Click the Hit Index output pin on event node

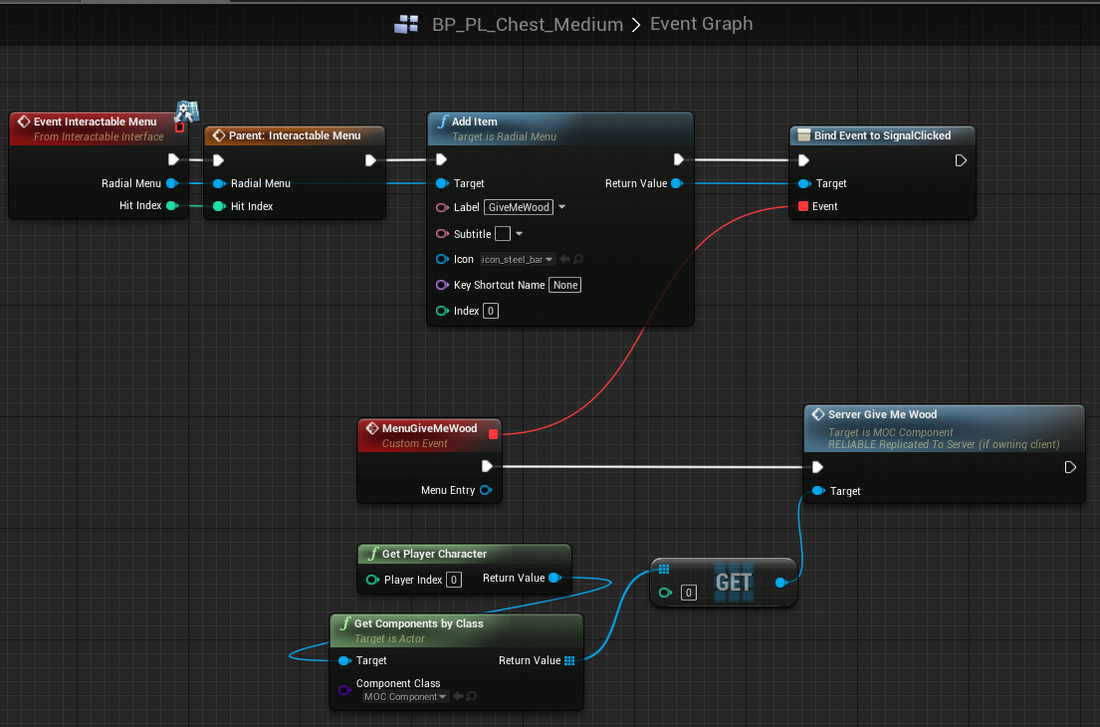pyautogui.click(x=172, y=206)
